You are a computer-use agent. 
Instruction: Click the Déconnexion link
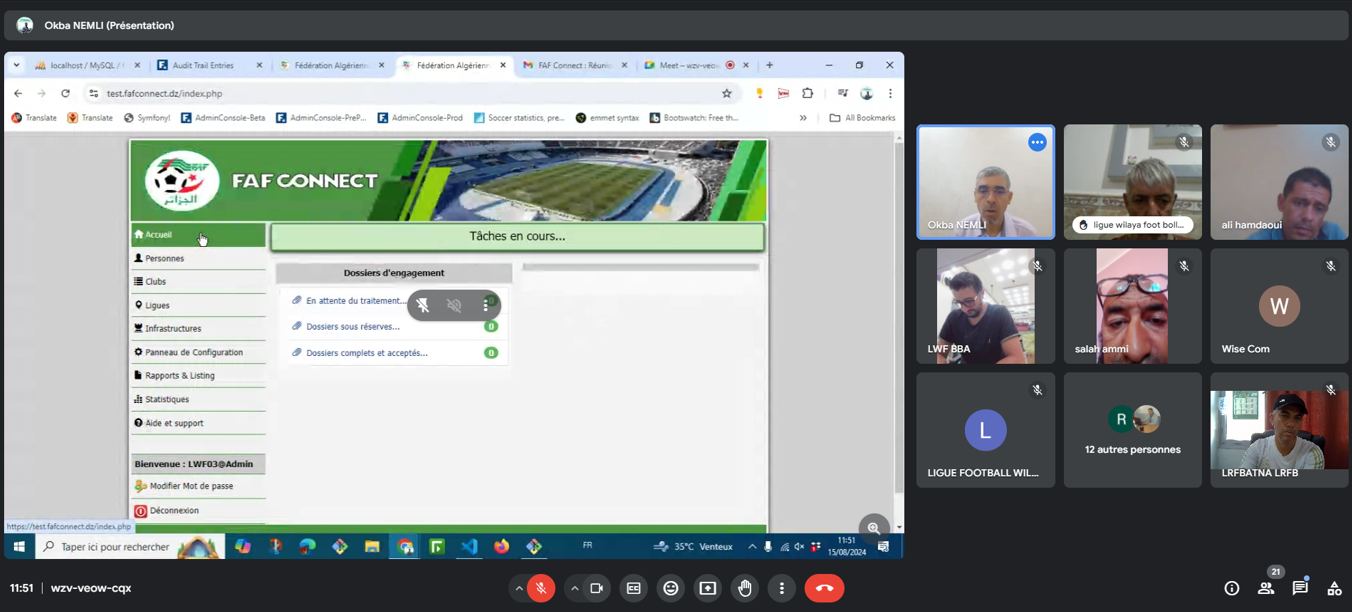click(x=174, y=511)
